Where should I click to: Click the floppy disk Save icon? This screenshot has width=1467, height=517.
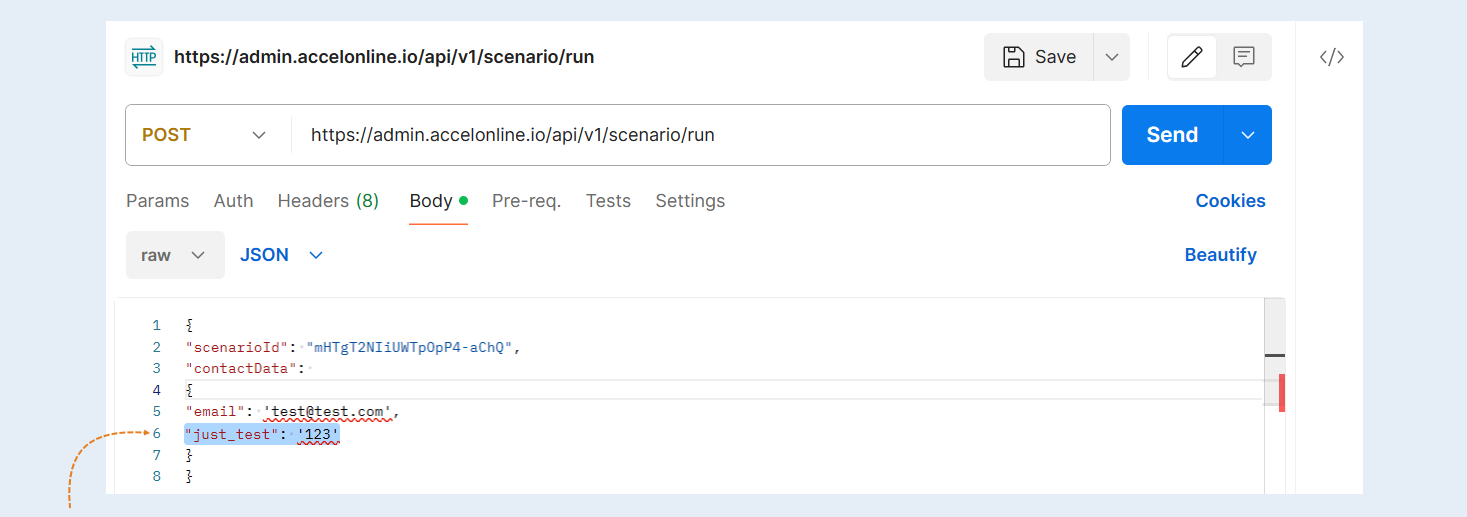[x=1013, y=57]
